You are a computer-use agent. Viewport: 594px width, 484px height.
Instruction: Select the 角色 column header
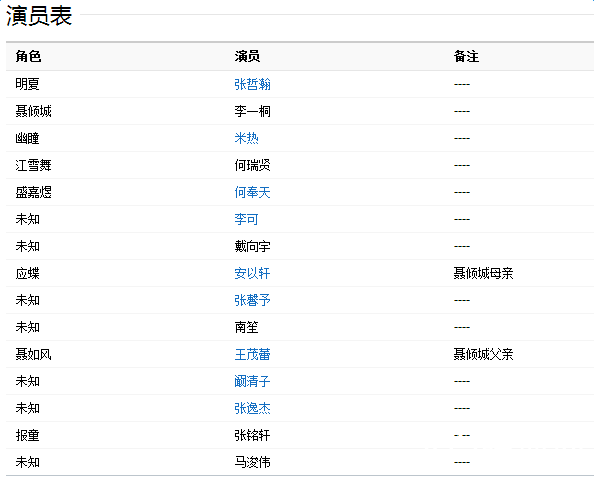(28, 56)
